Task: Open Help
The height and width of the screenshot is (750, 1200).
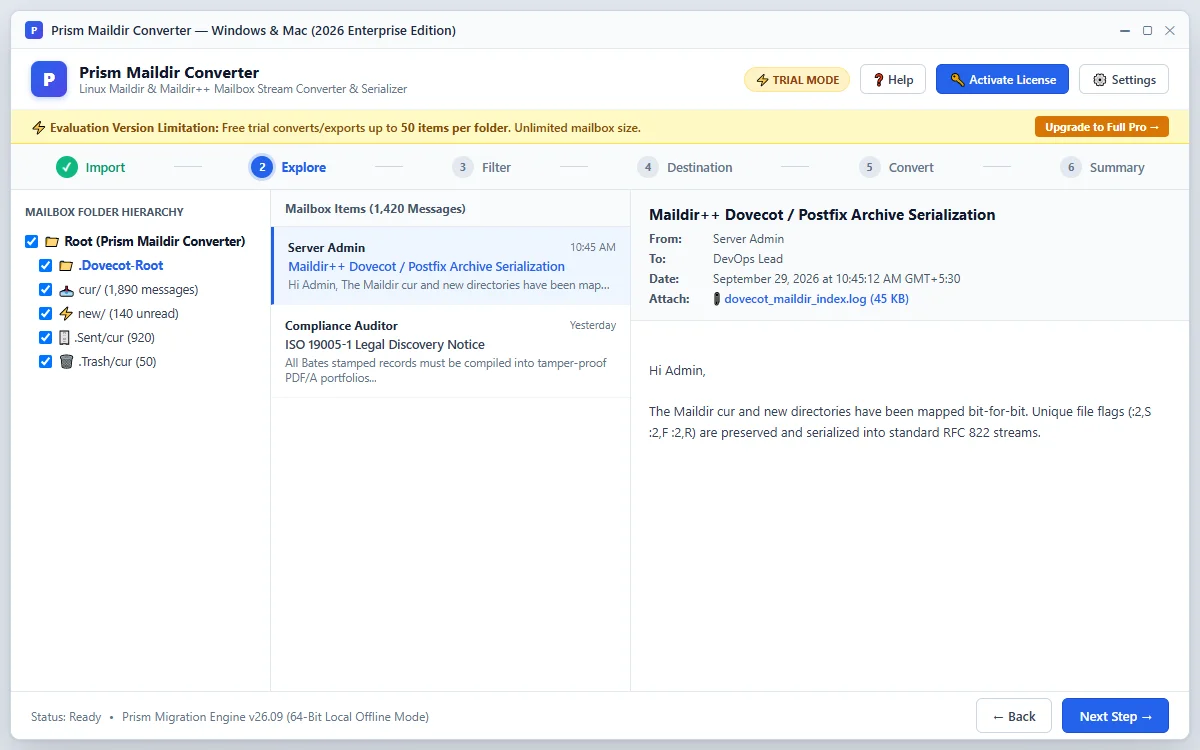Action: click(893, 80)
